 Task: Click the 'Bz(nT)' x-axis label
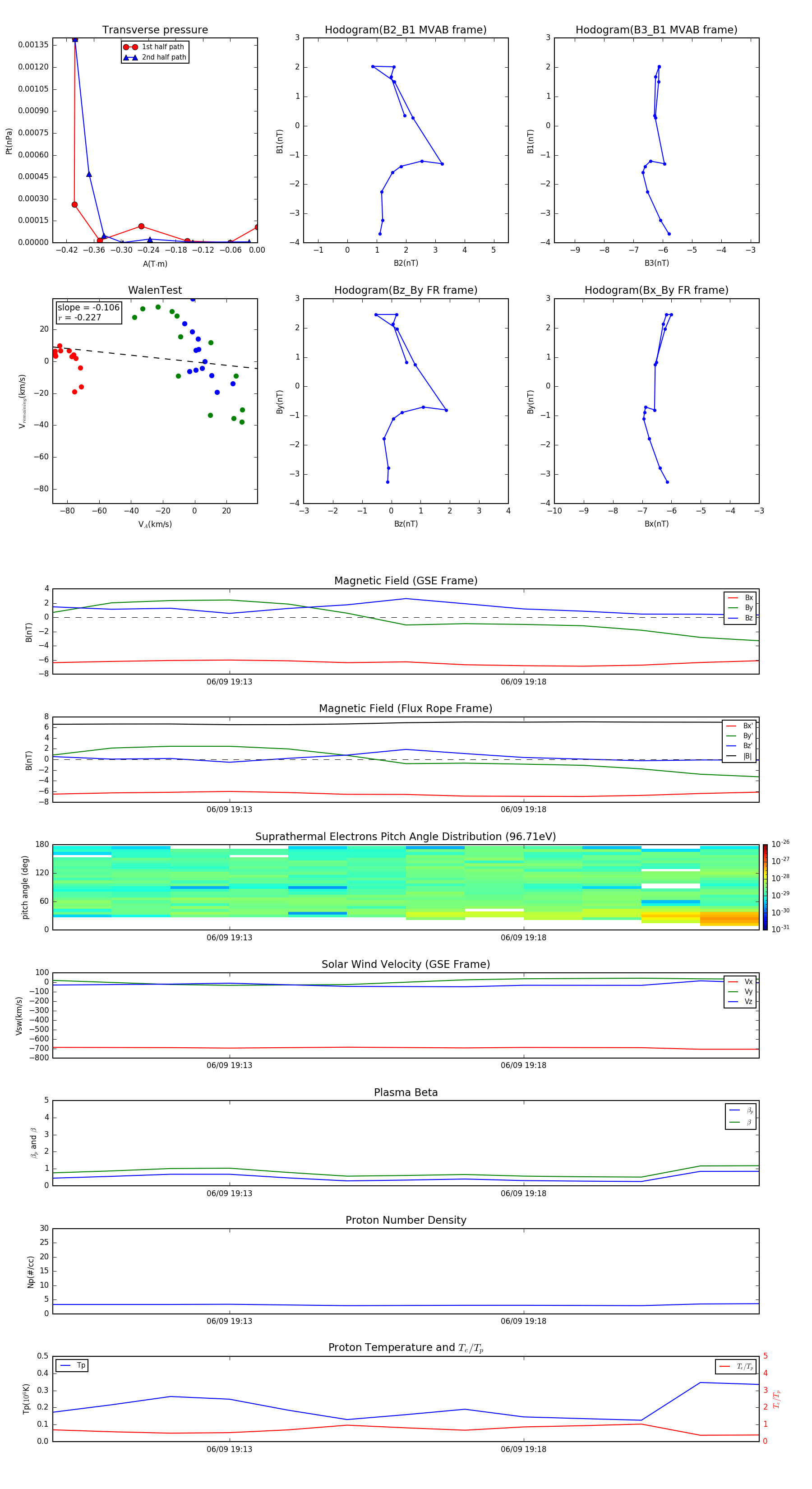click(x=406, y=524)
